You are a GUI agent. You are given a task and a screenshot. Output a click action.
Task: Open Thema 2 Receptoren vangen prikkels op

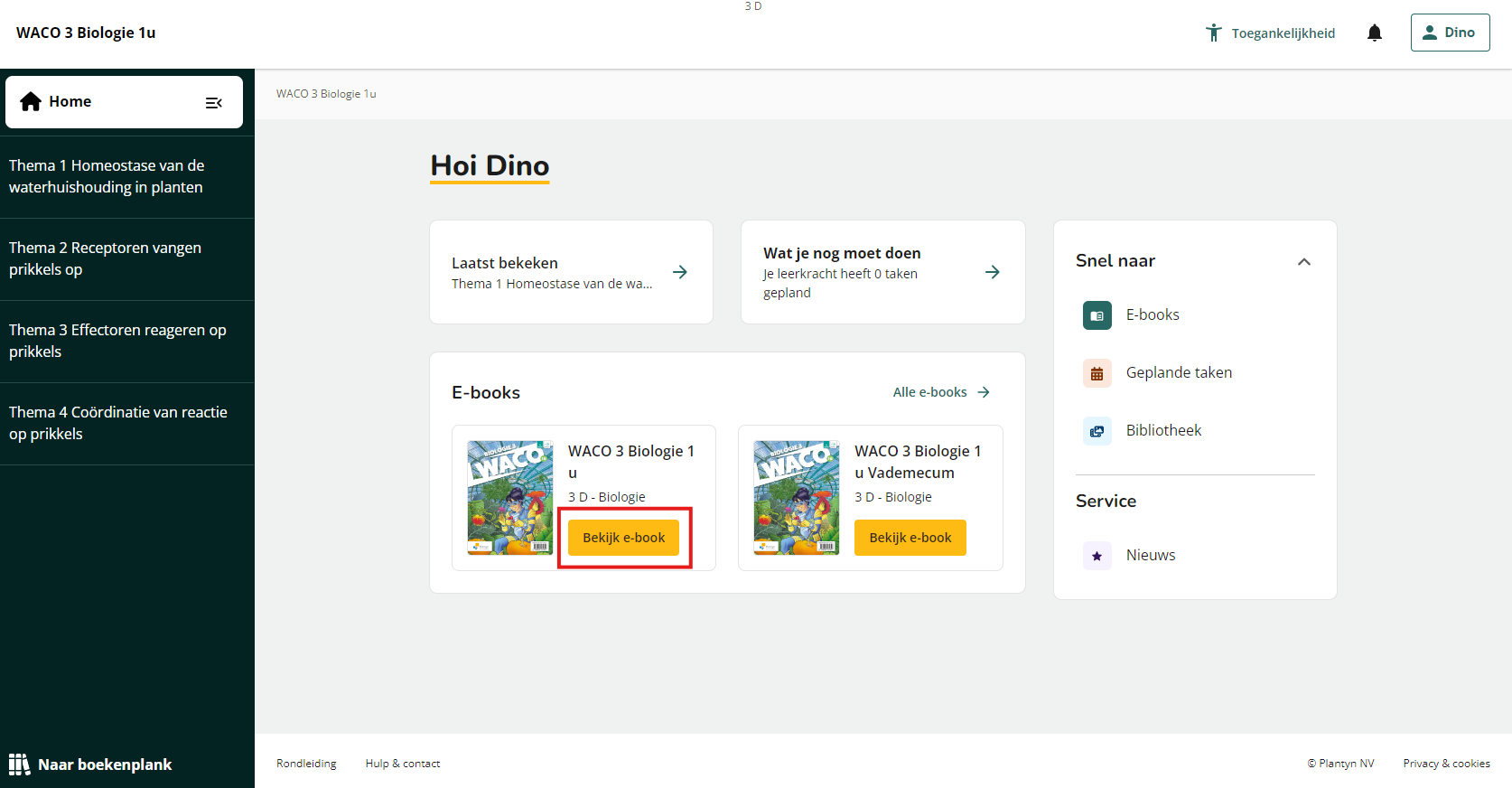(126, 259)
